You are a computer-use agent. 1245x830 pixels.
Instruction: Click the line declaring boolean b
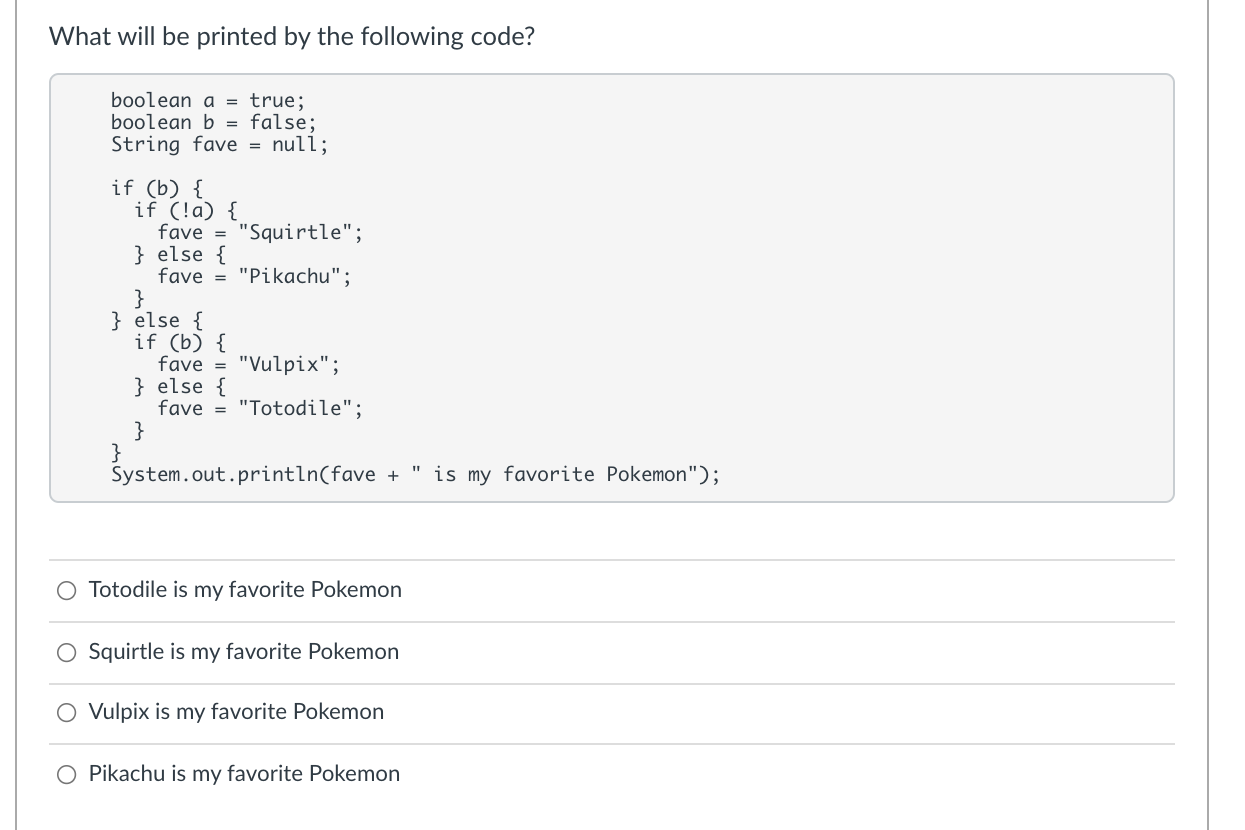[x=213, y=122]
